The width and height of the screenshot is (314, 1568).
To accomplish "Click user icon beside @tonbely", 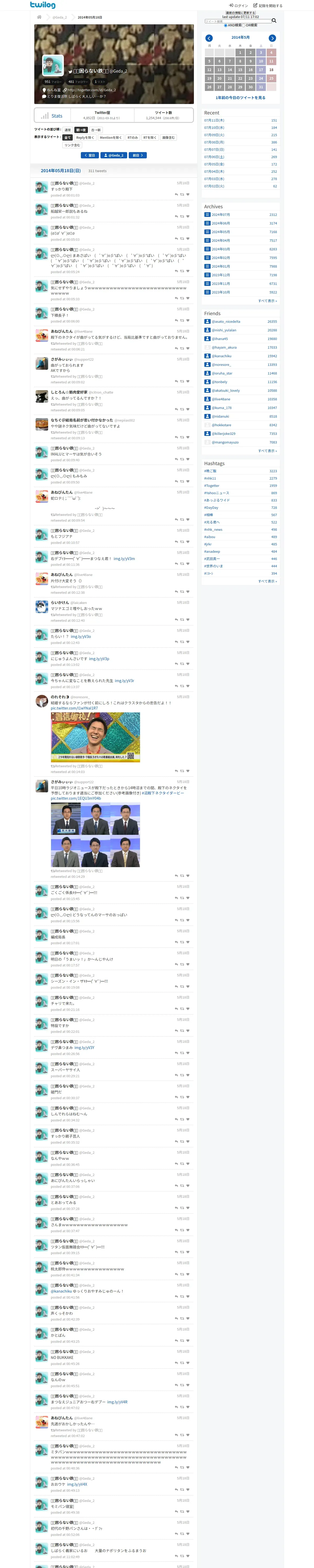I will pos(207,382).
